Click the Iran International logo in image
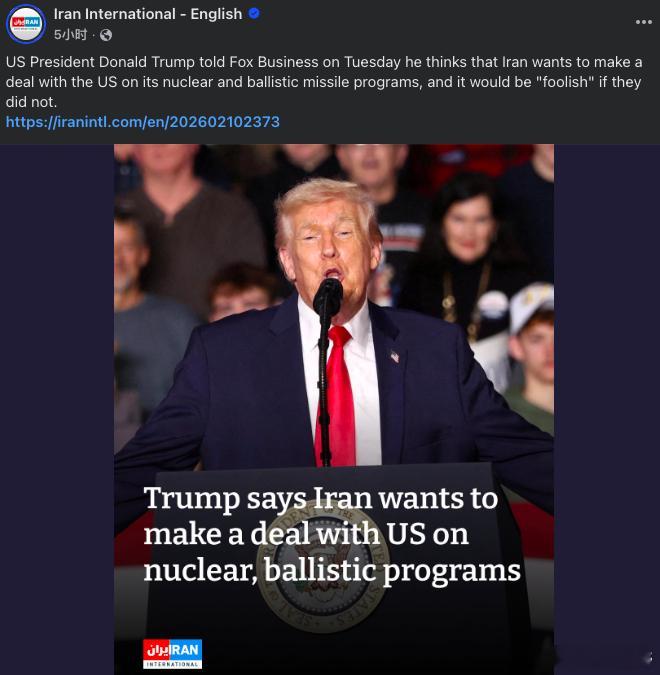 click(172, 653)
